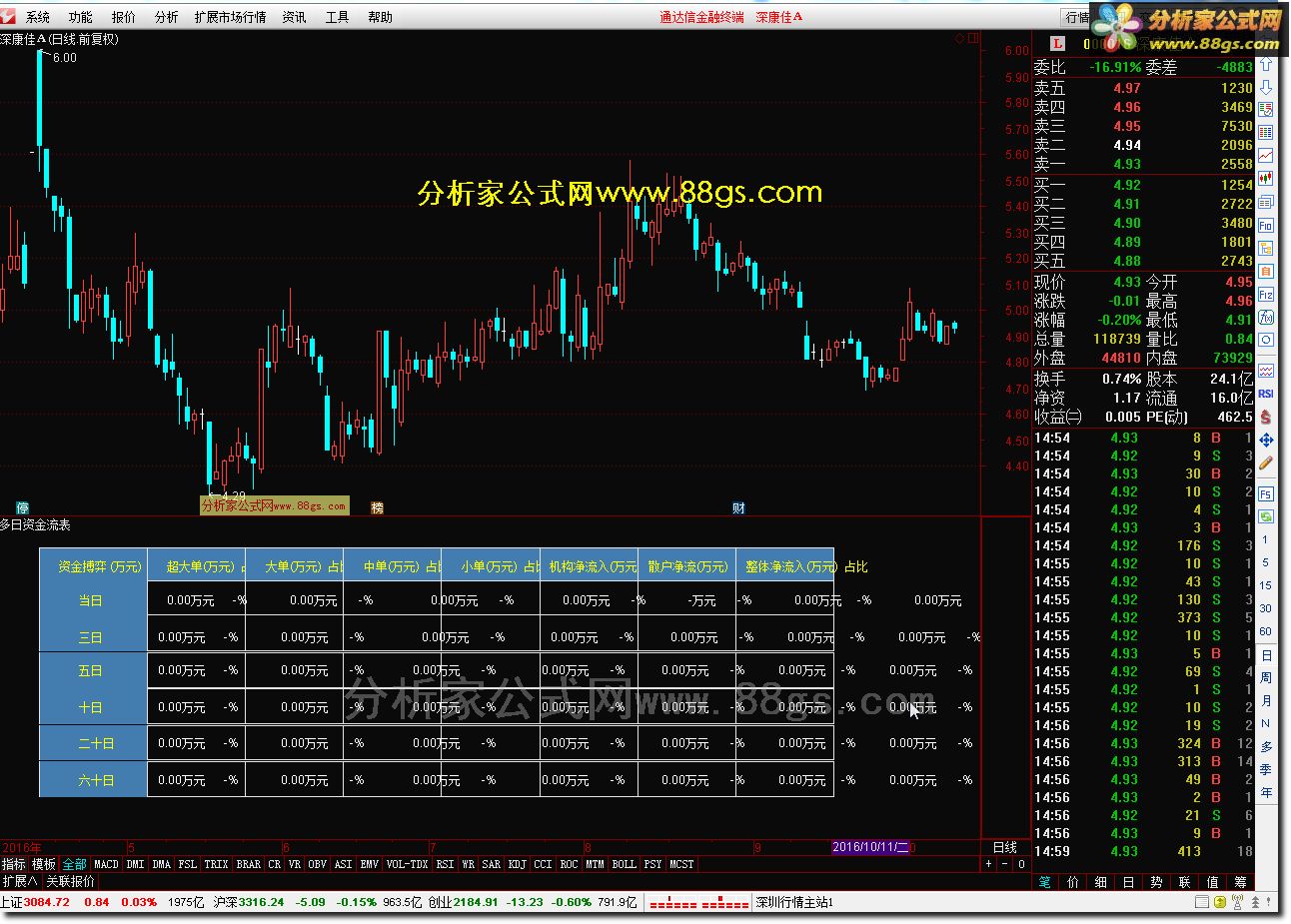Screen dimensions: 1291x924
Task: Open the 分析 menu
Action: [x=167, y=17]
